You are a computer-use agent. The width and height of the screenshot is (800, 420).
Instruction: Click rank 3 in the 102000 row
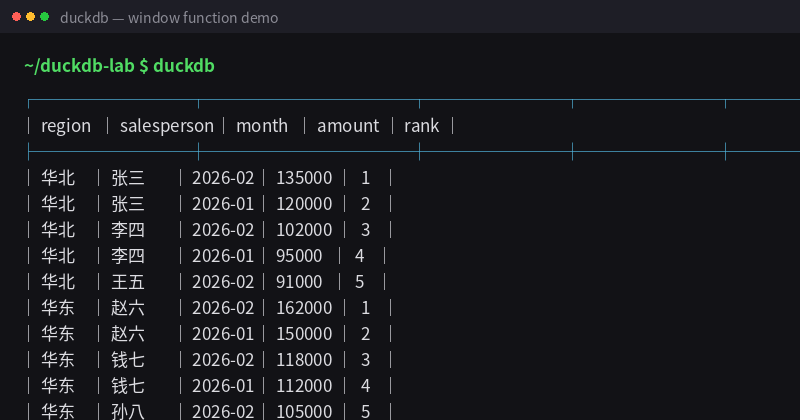point(365,230)
